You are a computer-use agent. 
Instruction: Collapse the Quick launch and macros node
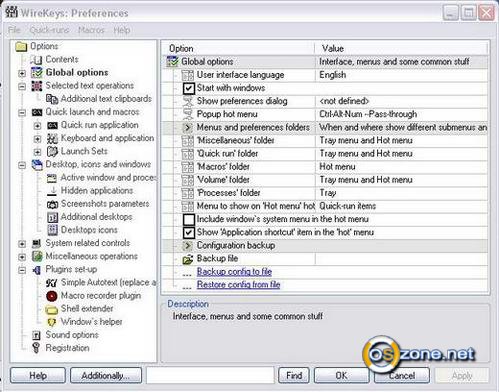[22, 113]
